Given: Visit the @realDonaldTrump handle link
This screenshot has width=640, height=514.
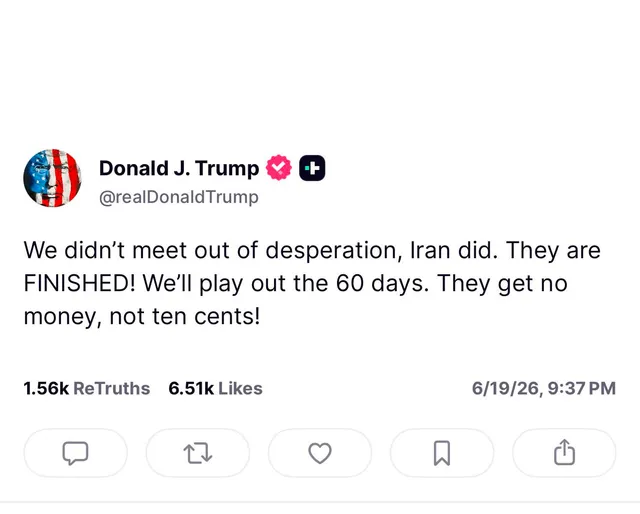Looking at the screenshot, I should (x=179, y=197).
